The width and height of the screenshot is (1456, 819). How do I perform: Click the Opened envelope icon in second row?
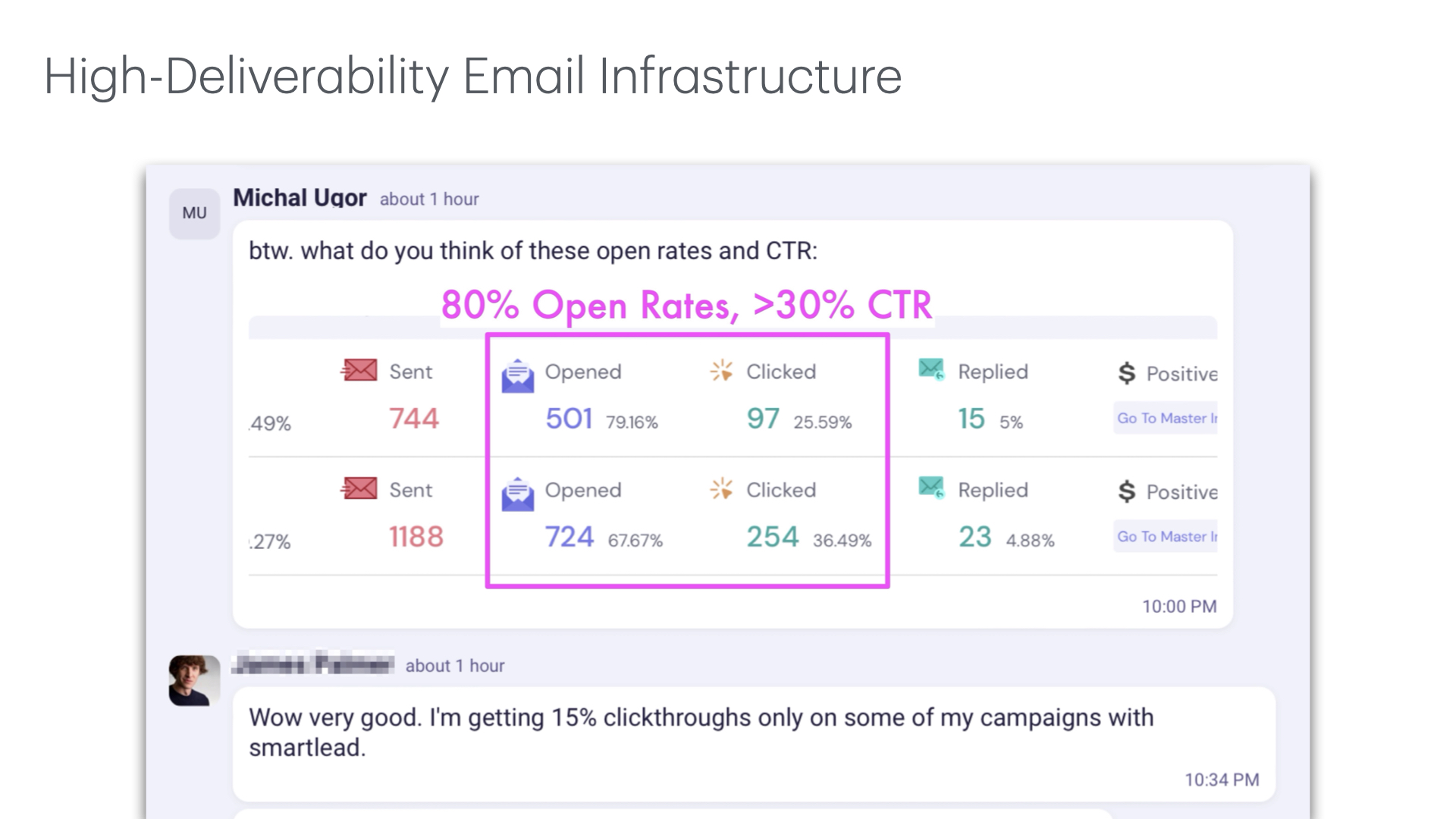coord(518,494)
